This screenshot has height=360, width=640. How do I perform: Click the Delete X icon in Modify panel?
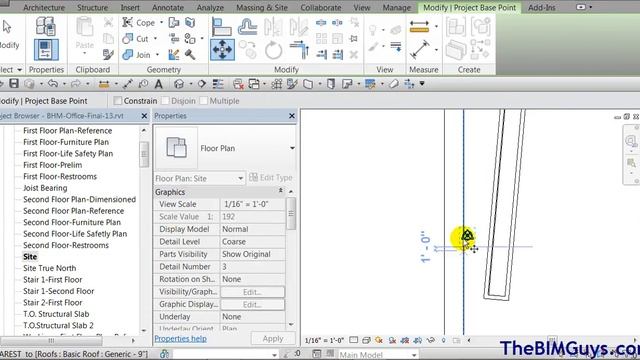[354, 54]
